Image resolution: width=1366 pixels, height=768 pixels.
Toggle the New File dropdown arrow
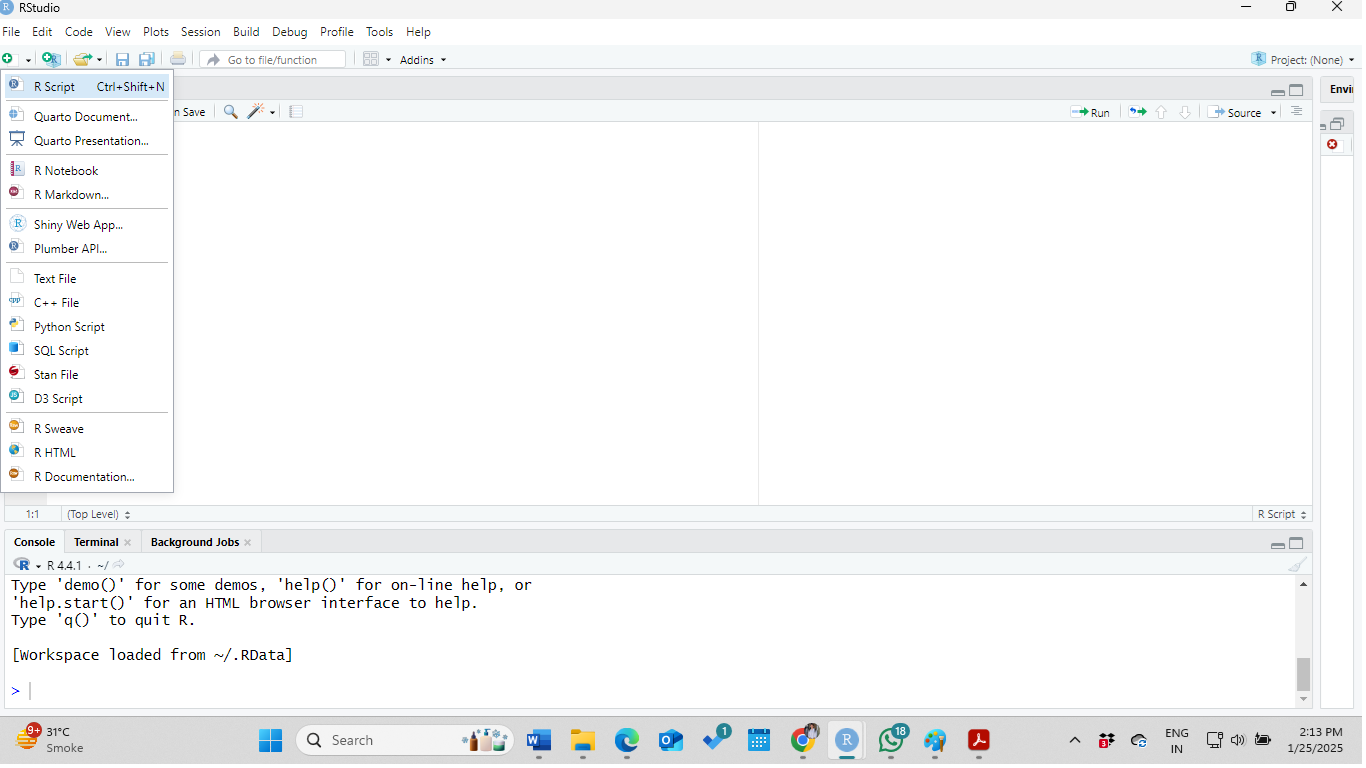(28, 60)
